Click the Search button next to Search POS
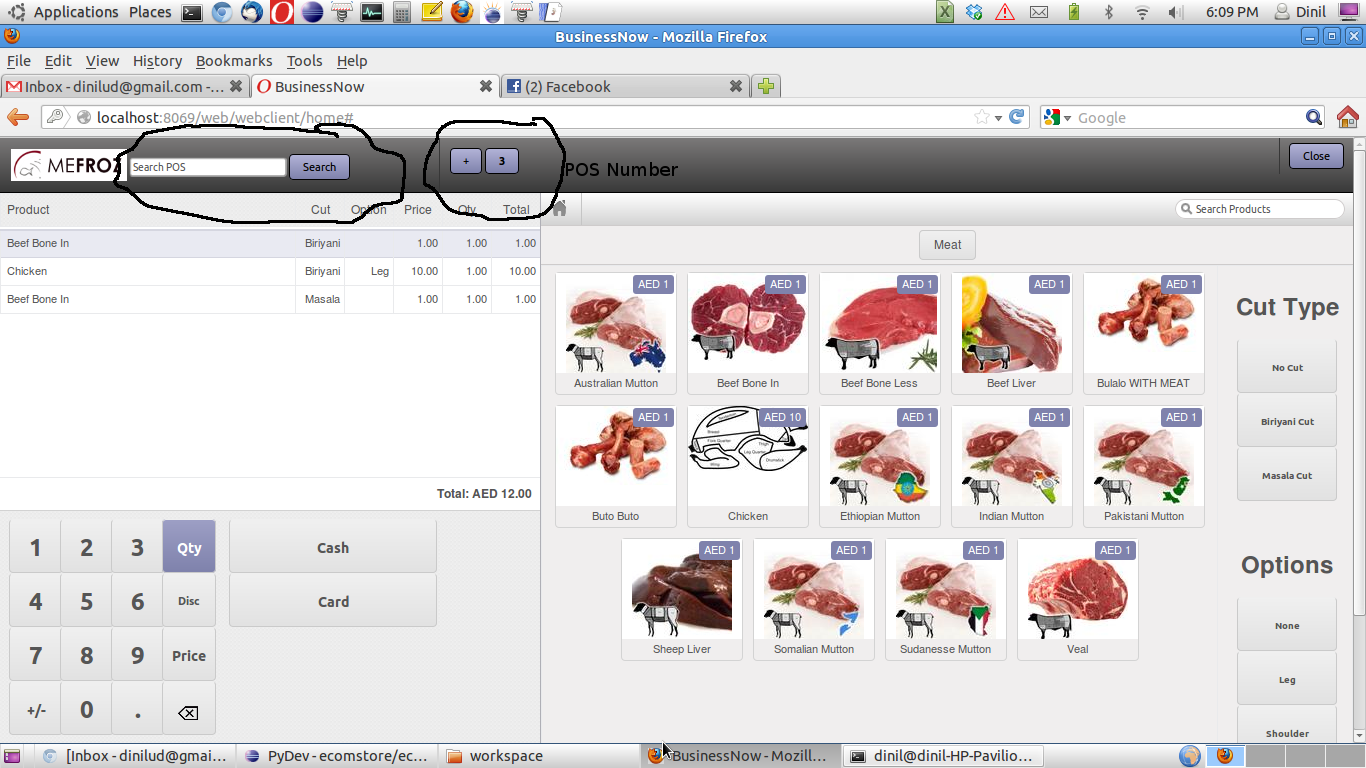Viewport: 1366px width, 768px height. 319,167
